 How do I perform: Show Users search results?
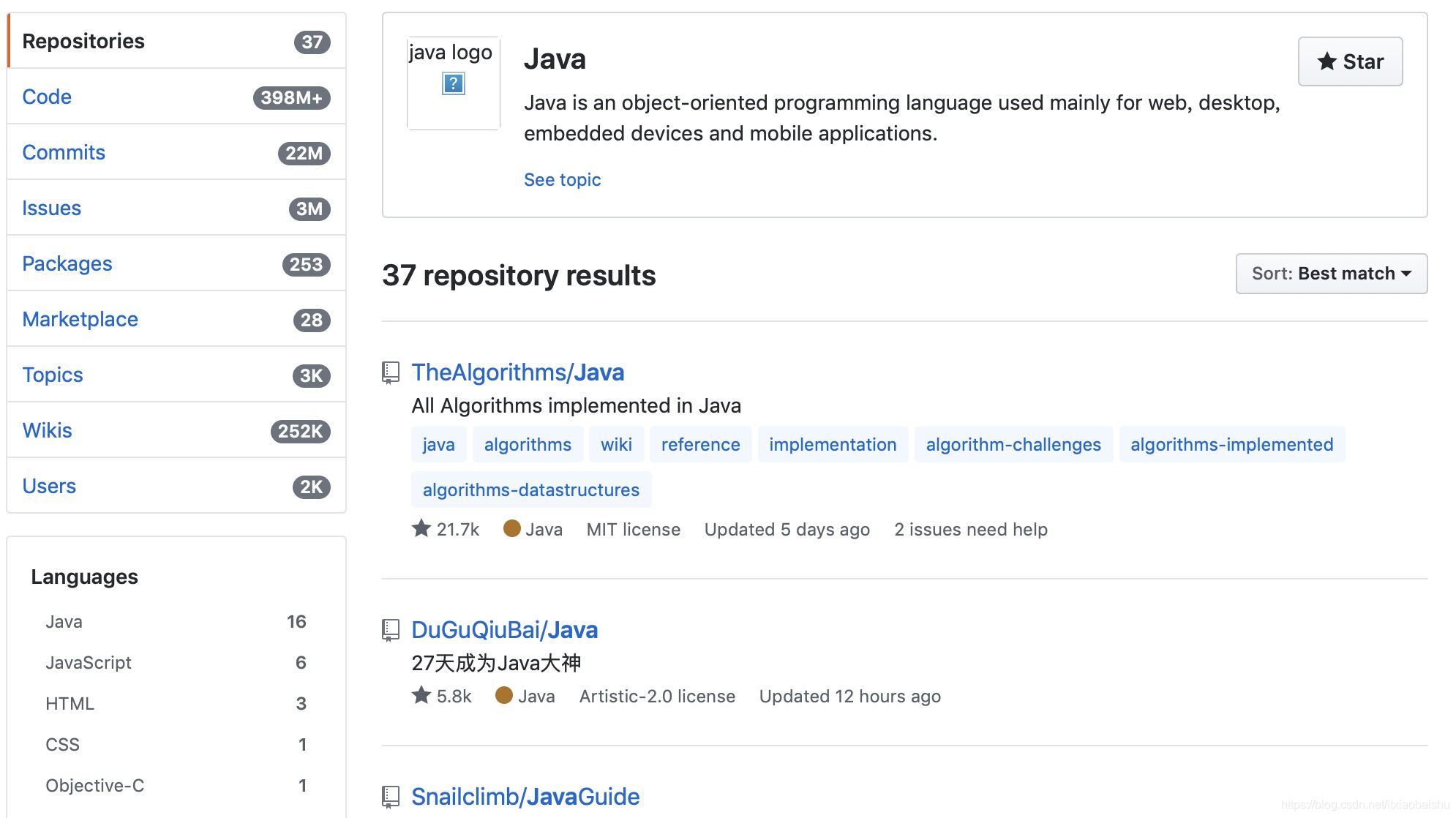[176, 486]
